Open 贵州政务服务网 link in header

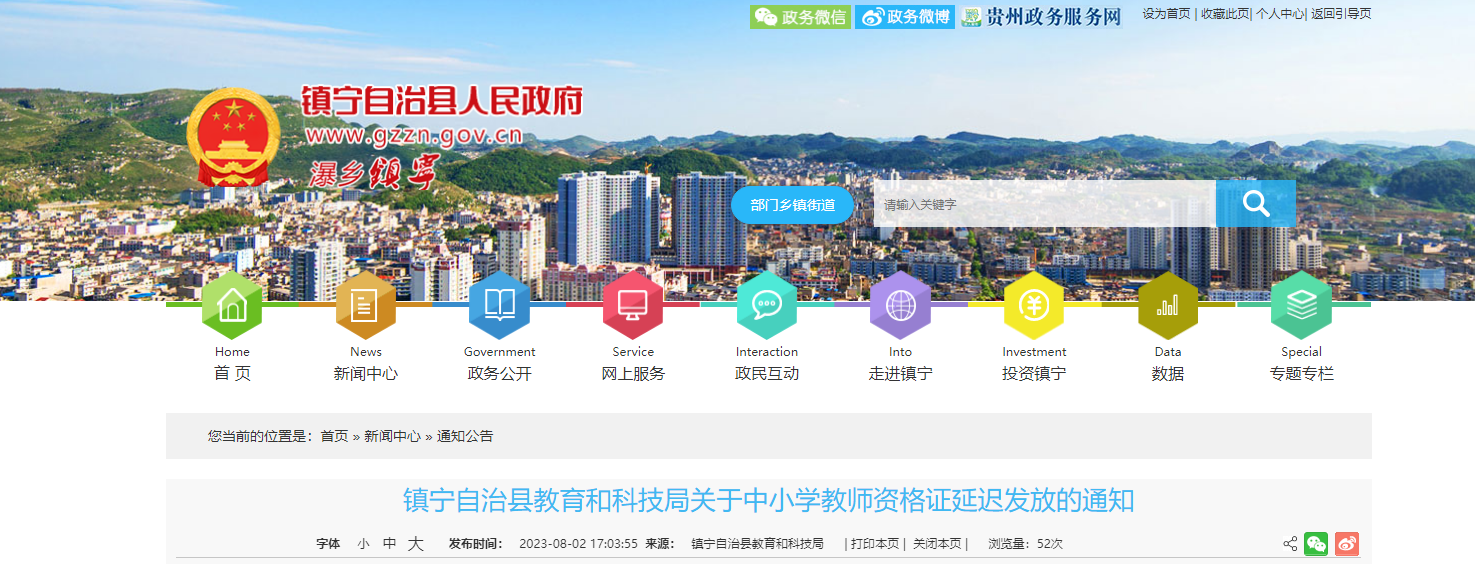pos(1042,17)
